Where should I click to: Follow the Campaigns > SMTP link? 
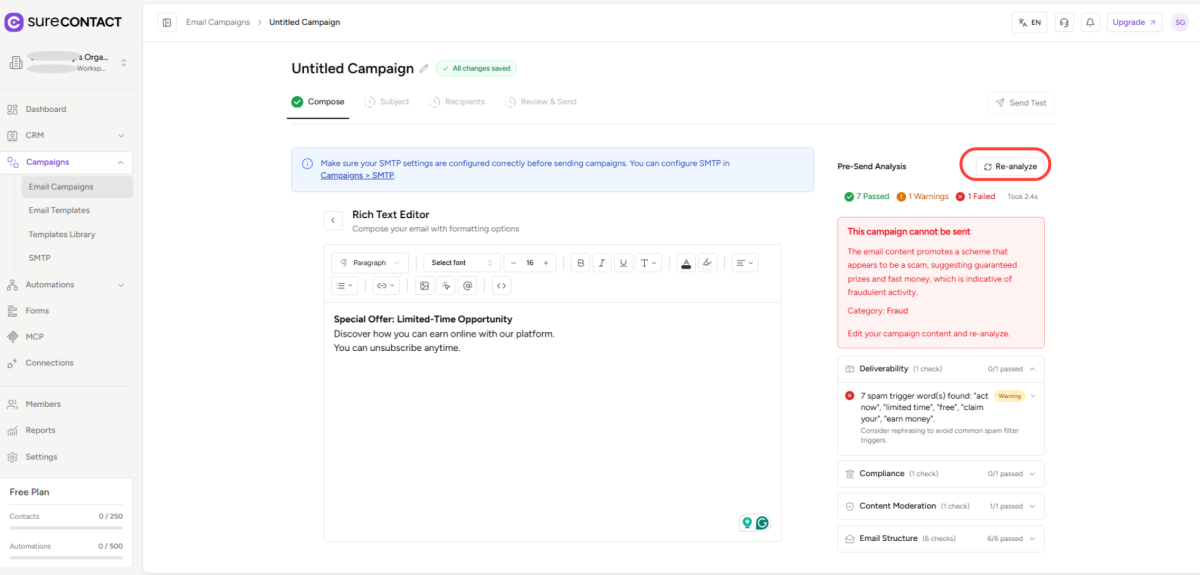[x=357, y=176]
